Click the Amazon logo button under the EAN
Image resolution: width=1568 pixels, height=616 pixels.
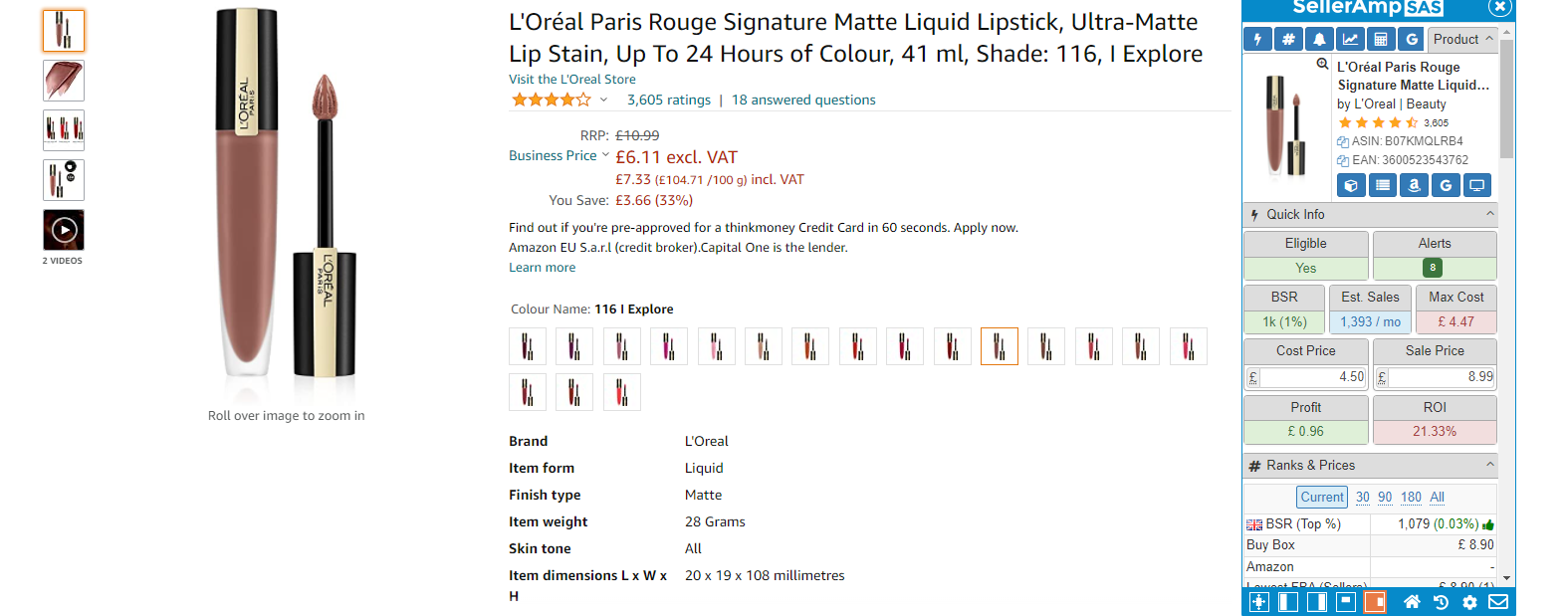(x=1414, y=185)
